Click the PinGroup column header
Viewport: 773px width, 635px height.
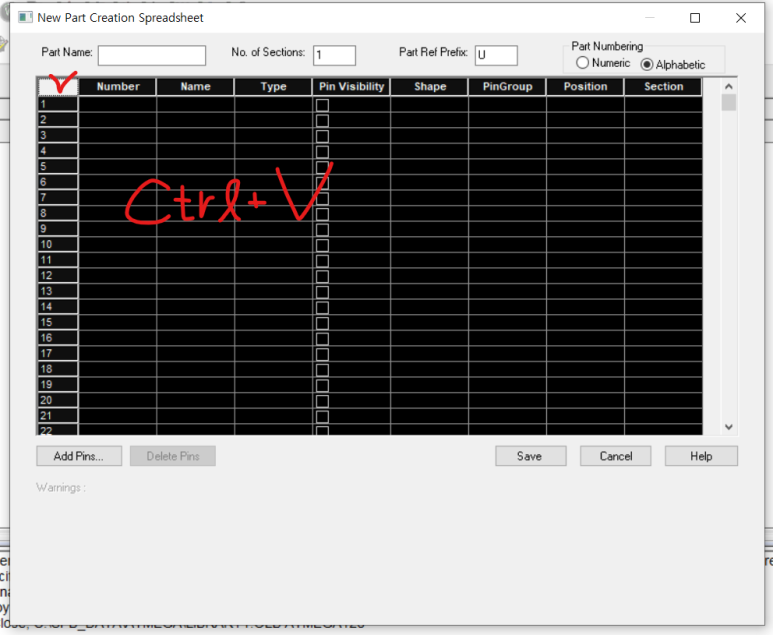coord(507,87)
